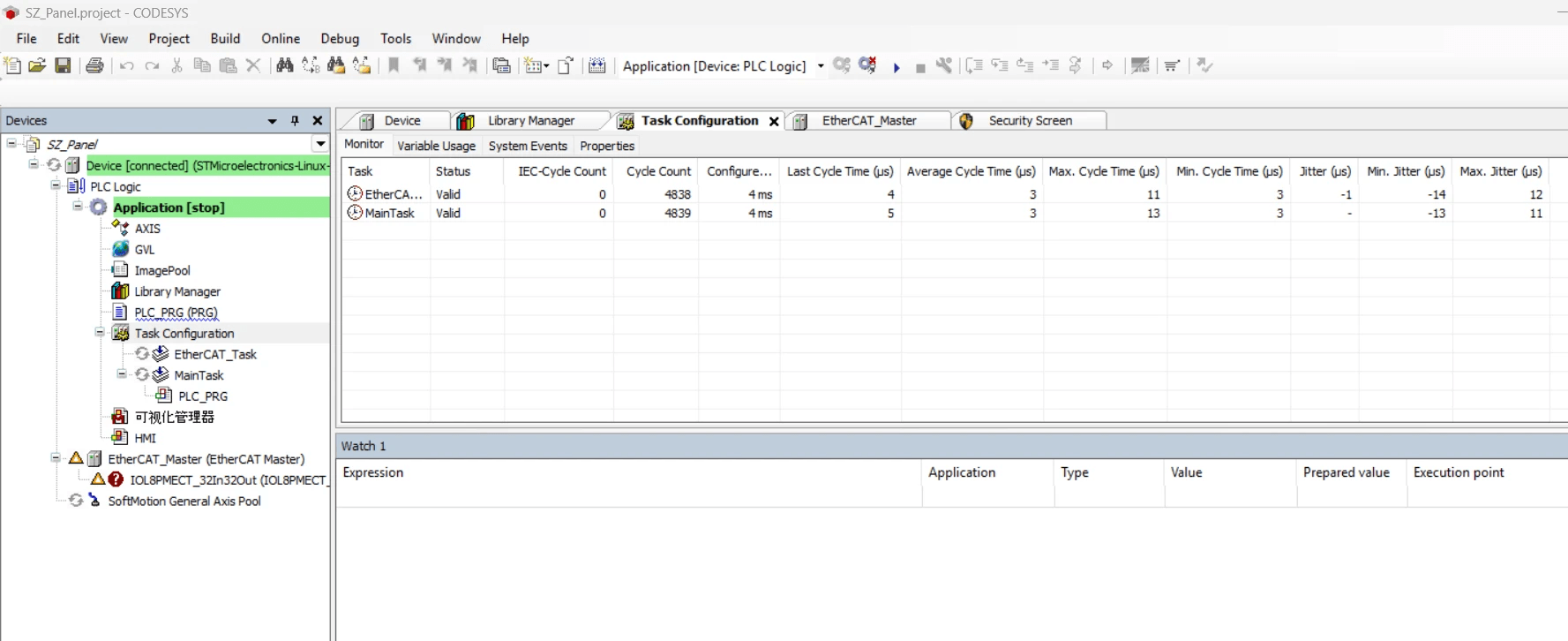This screenshot has width=1568, height=641.
Task: Collapse the PLC Logic node
Action: [x=56, y=185]
